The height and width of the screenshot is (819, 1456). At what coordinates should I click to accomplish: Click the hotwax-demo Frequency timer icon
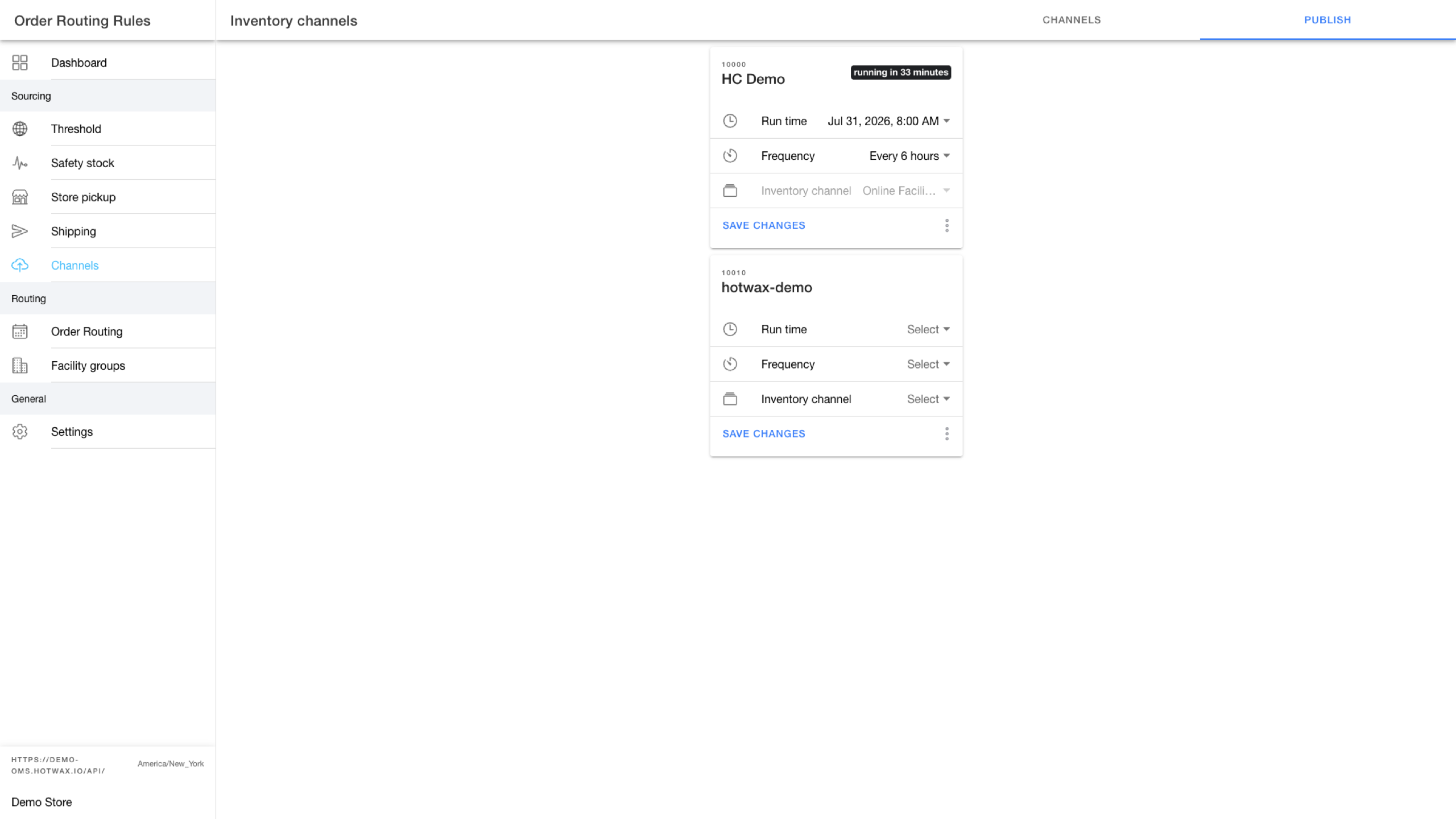pyautogui.click(x=730, y=364)
